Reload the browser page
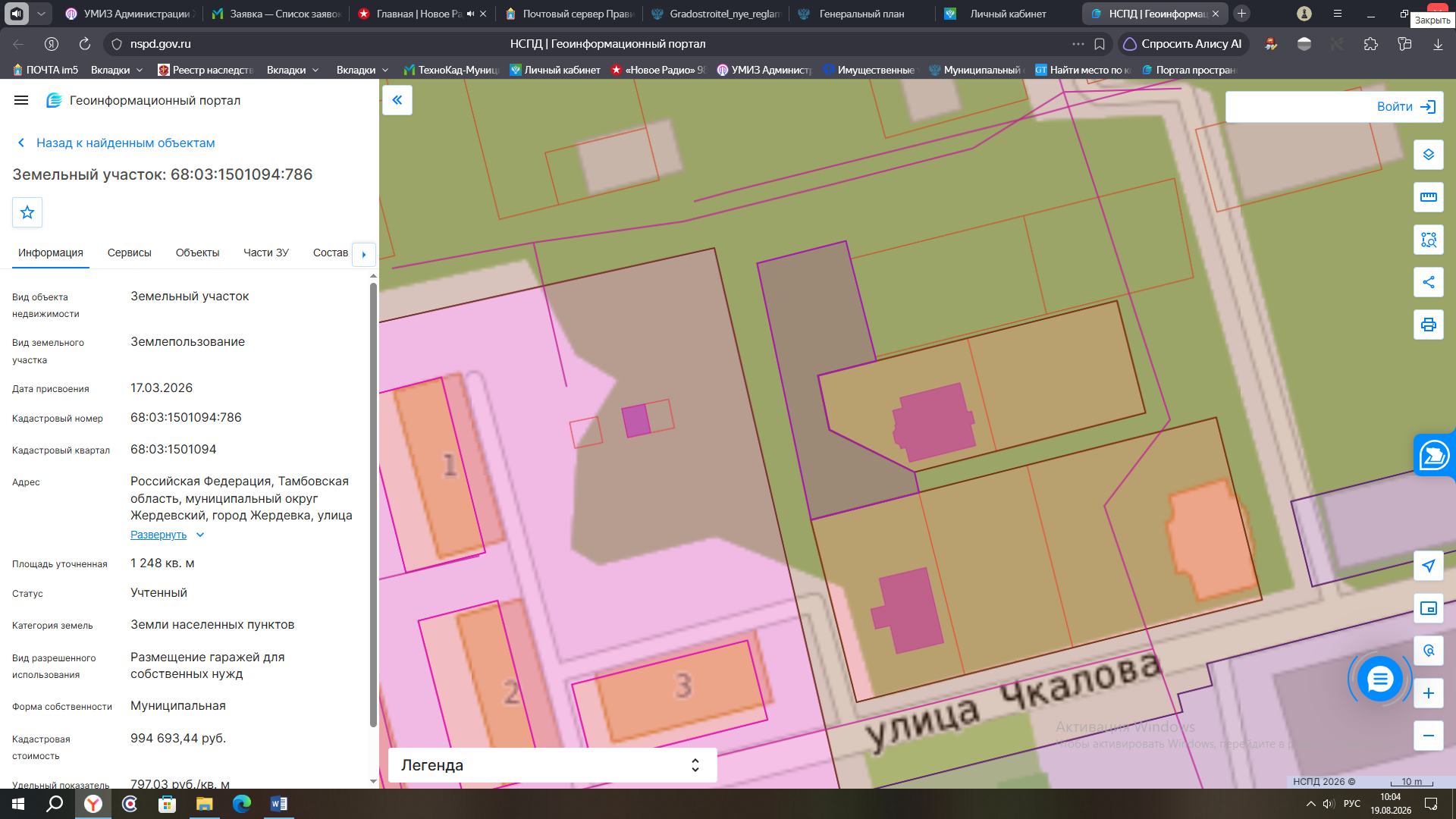 84,44
